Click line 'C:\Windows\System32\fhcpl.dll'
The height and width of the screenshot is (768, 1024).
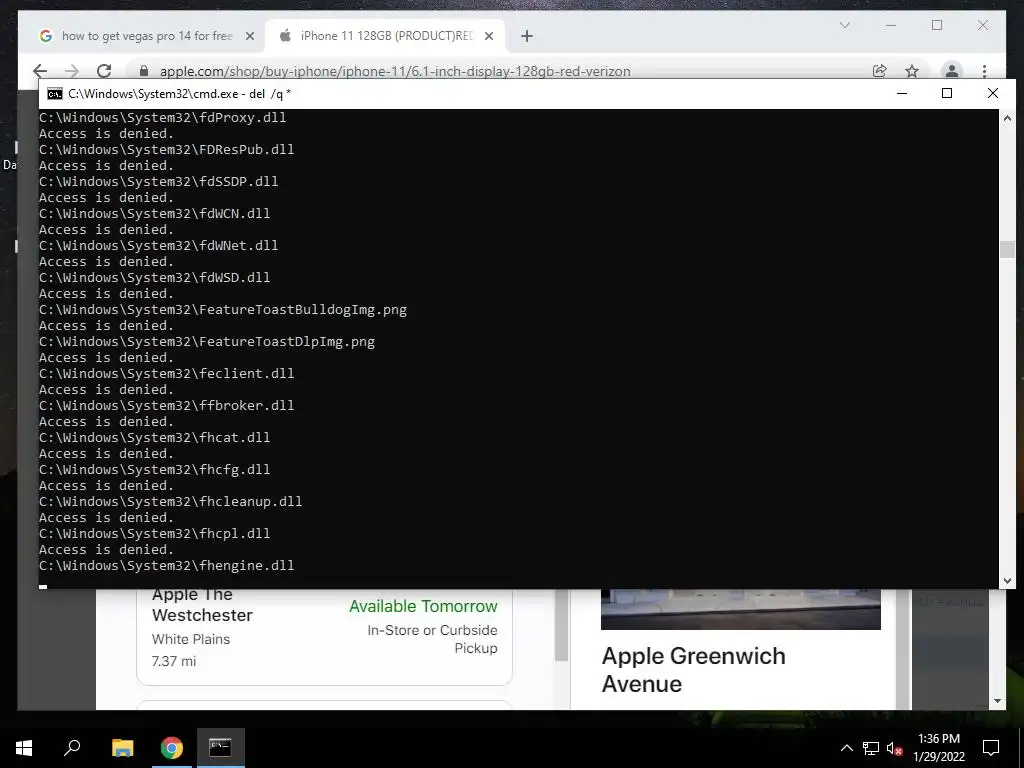[155, 534]
